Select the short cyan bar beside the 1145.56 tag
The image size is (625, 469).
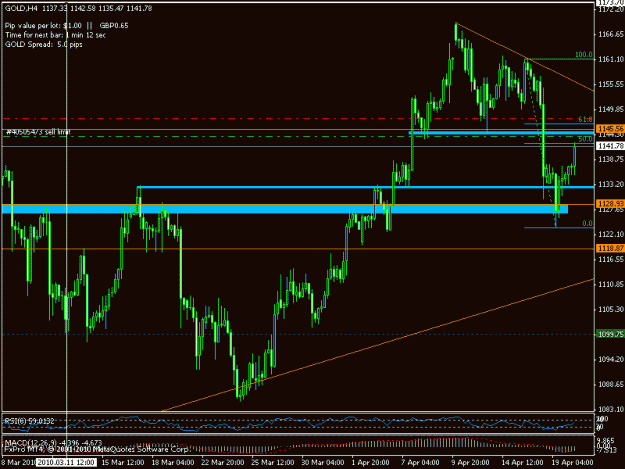502,133
